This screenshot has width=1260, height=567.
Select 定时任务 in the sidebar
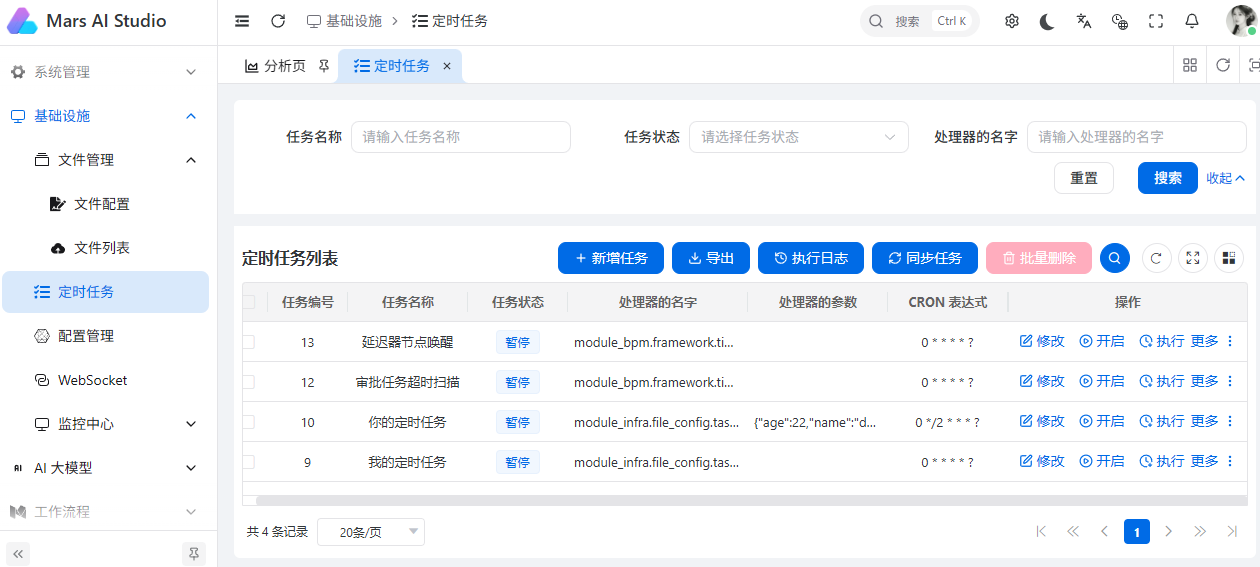pyautogui.click(x=105, y=292)
